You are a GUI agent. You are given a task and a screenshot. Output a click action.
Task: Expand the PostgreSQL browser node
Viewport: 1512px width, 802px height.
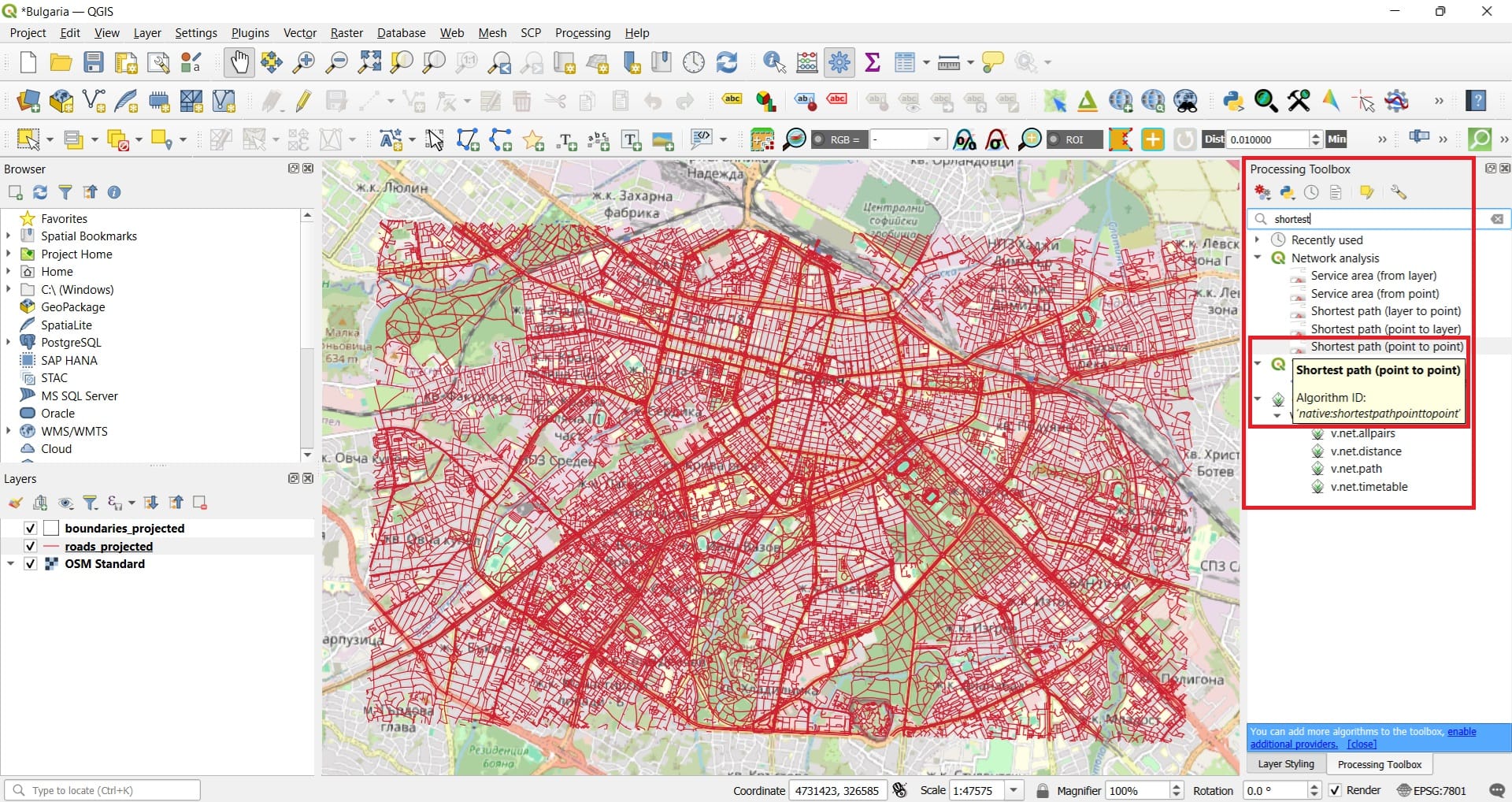(x=9, y=342)
